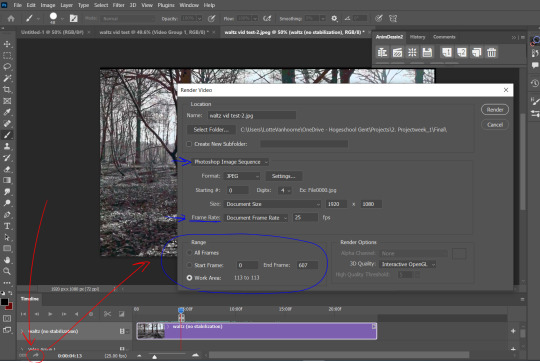Select the Healing Brush tool
This screenshot has width=540, height=363.
coord(7,124)
